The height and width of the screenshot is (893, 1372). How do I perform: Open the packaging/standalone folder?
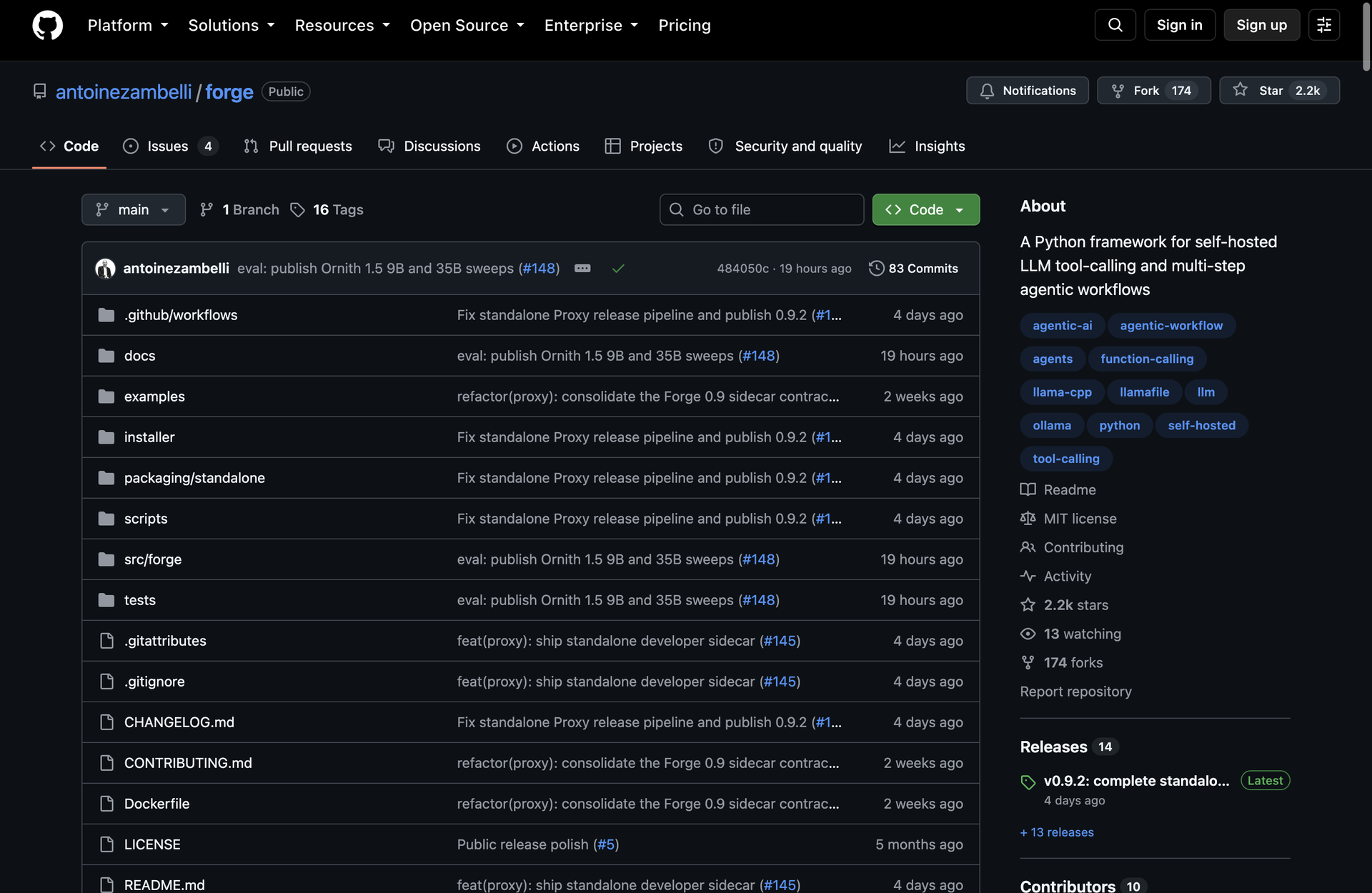coord(194,478)
